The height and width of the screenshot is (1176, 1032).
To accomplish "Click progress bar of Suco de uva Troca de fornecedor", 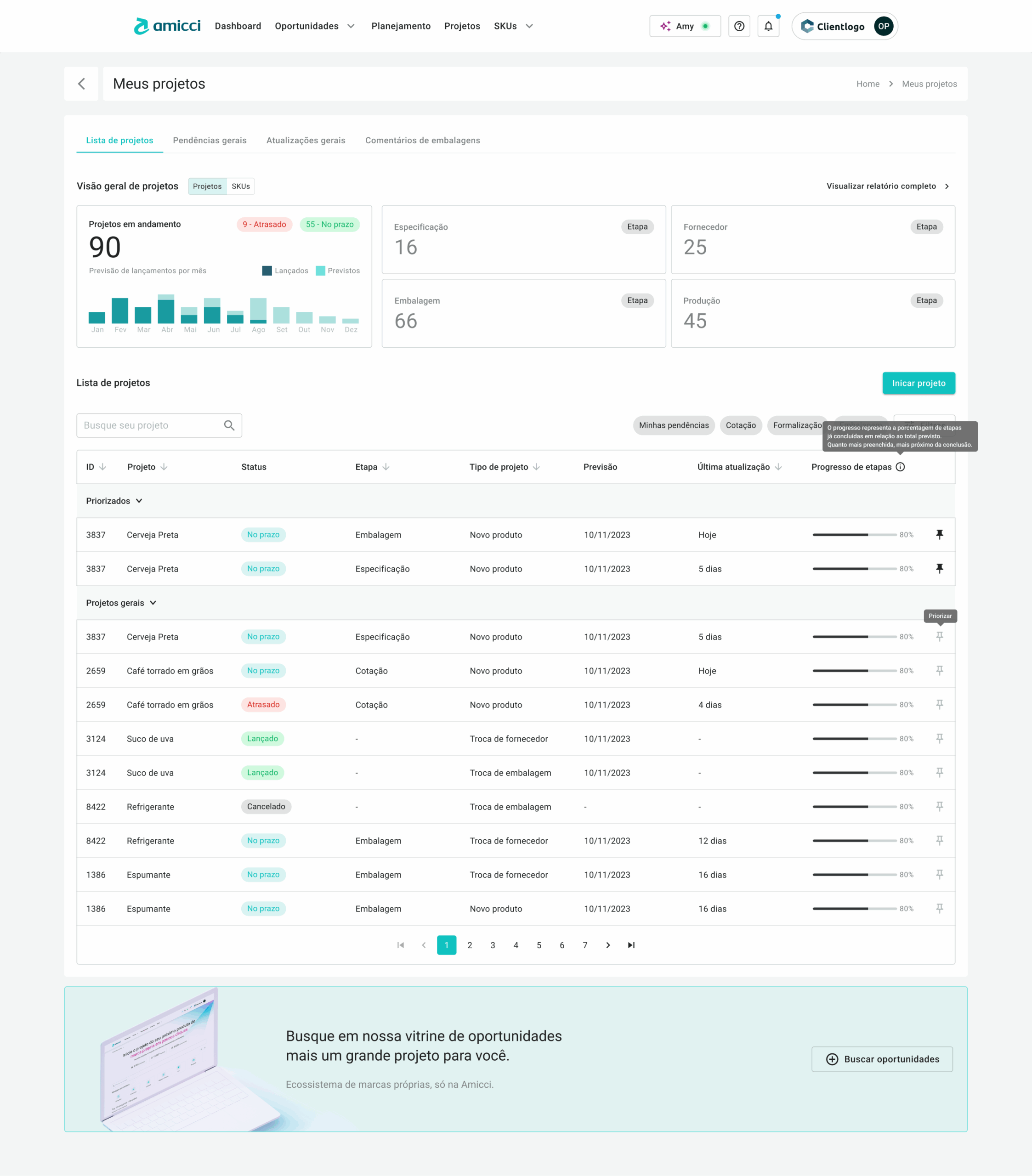I will tap(855, 738).
